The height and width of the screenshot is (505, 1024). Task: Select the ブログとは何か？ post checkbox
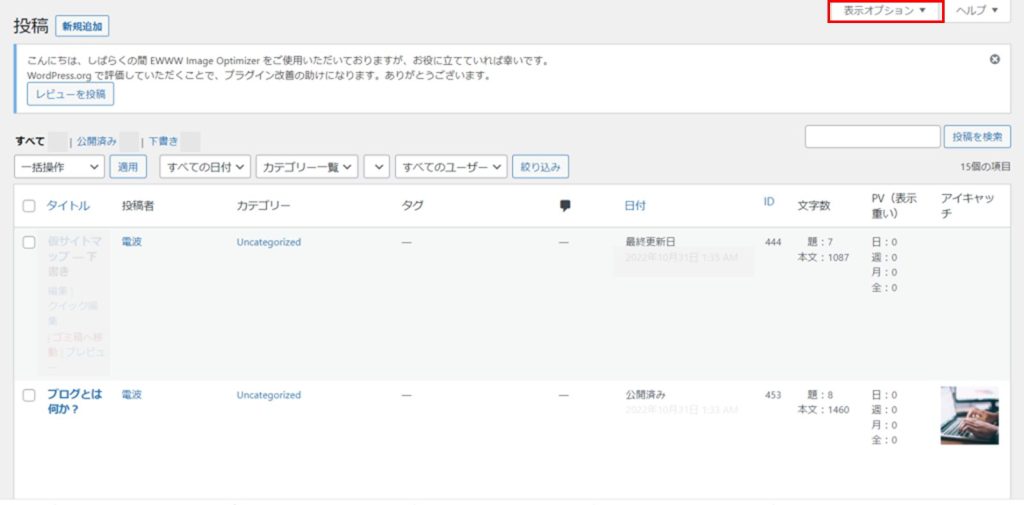point(29,395)
